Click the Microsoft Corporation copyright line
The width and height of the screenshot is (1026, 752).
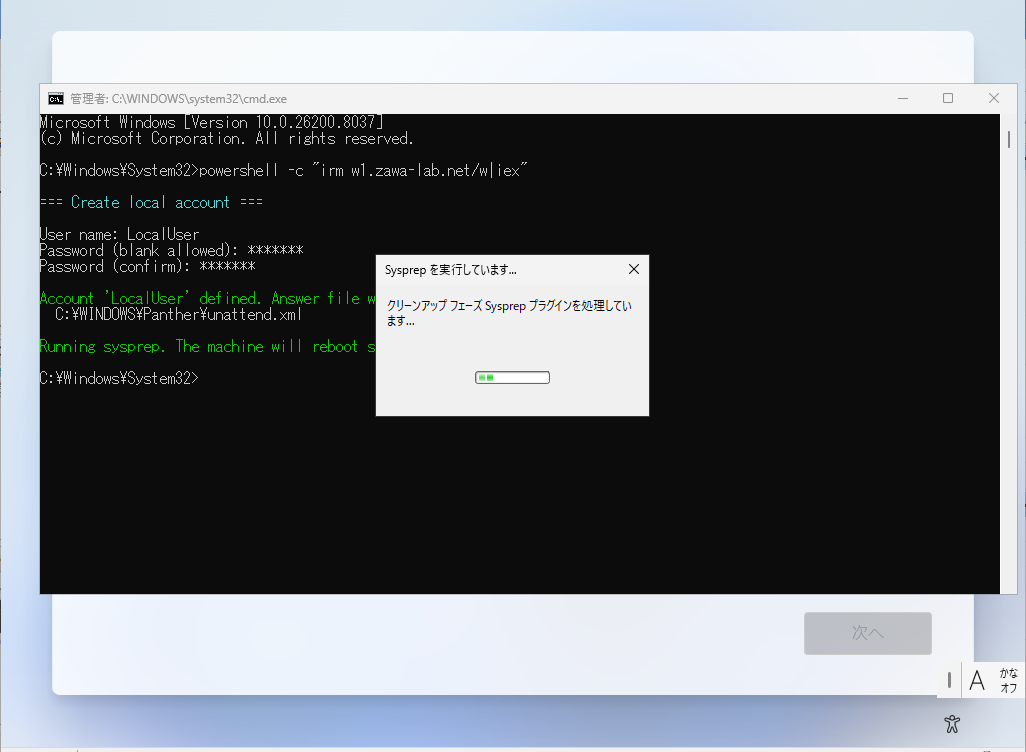tap(226, 138)
